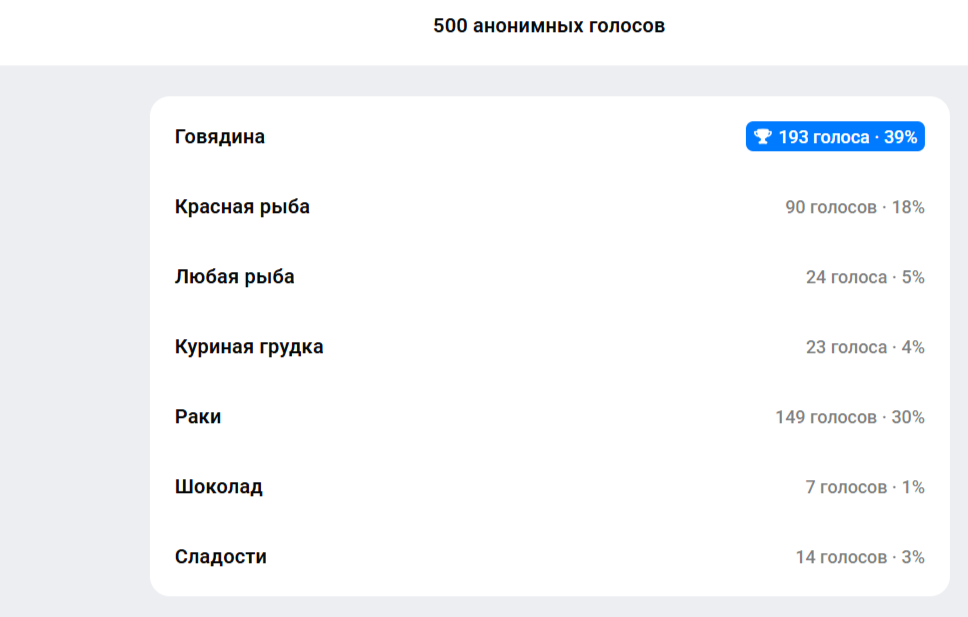This screenshot has height=617, width=968.
Task: Click the '193 голоса · 39%' winner badge
Action: point(835,136)
